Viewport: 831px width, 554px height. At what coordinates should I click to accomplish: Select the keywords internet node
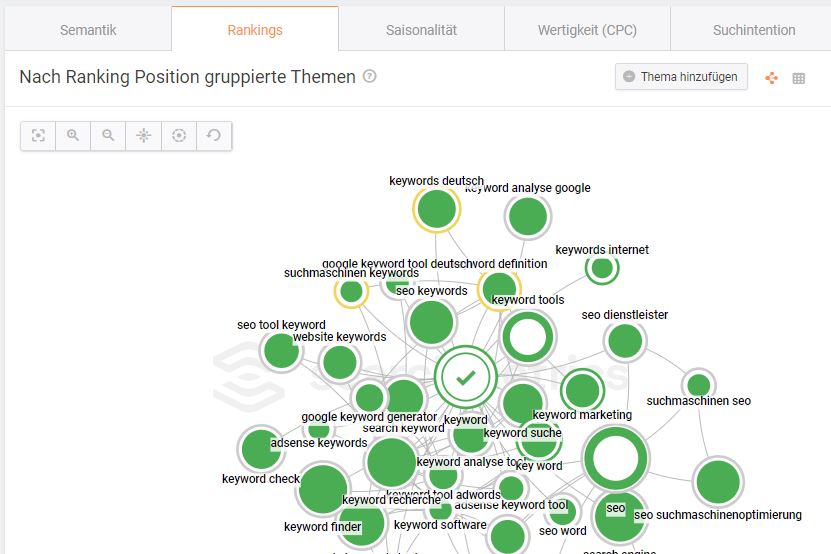(x=602, y=268)
